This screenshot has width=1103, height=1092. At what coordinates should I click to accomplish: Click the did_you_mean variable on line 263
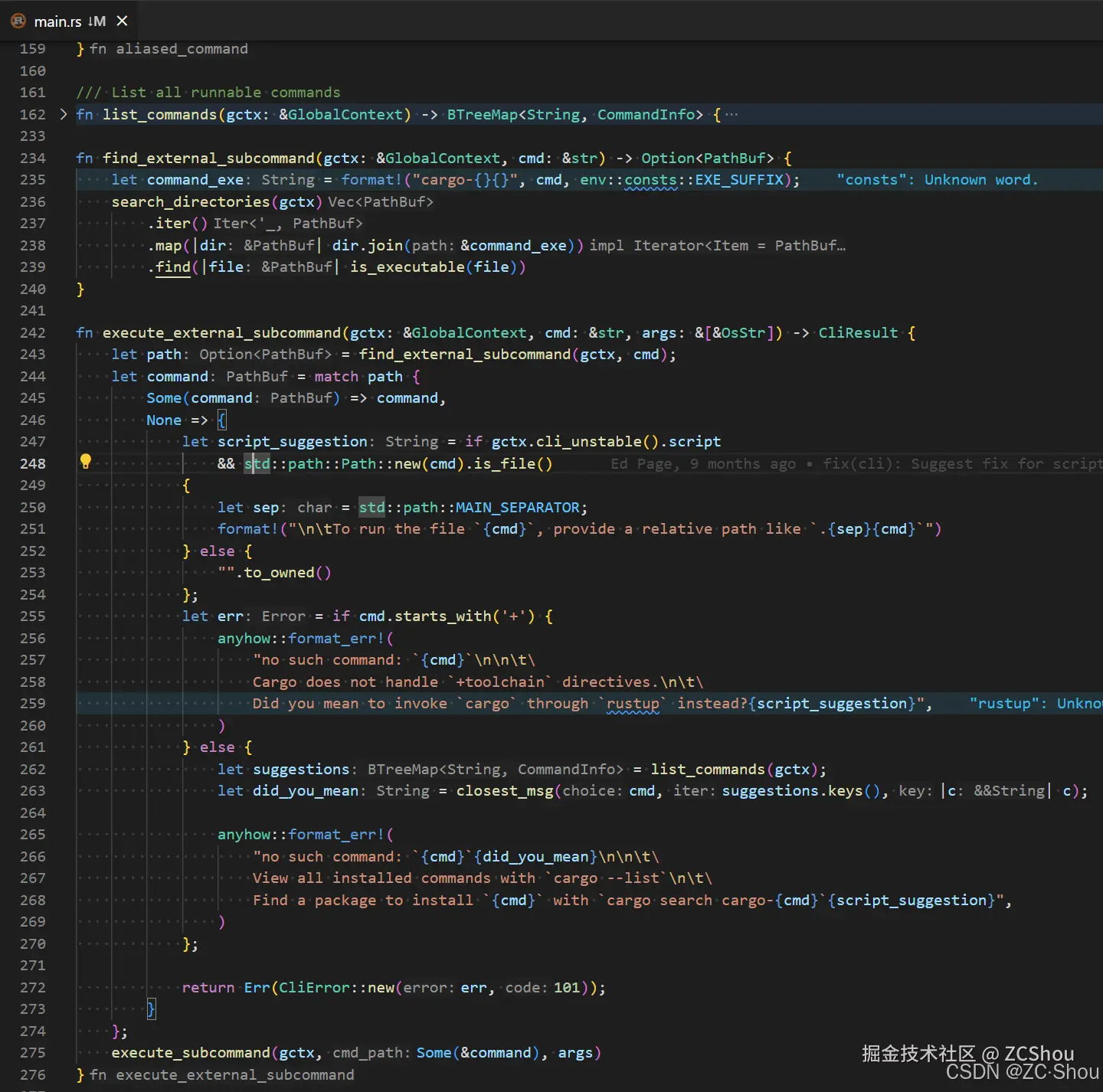[306, 791]
